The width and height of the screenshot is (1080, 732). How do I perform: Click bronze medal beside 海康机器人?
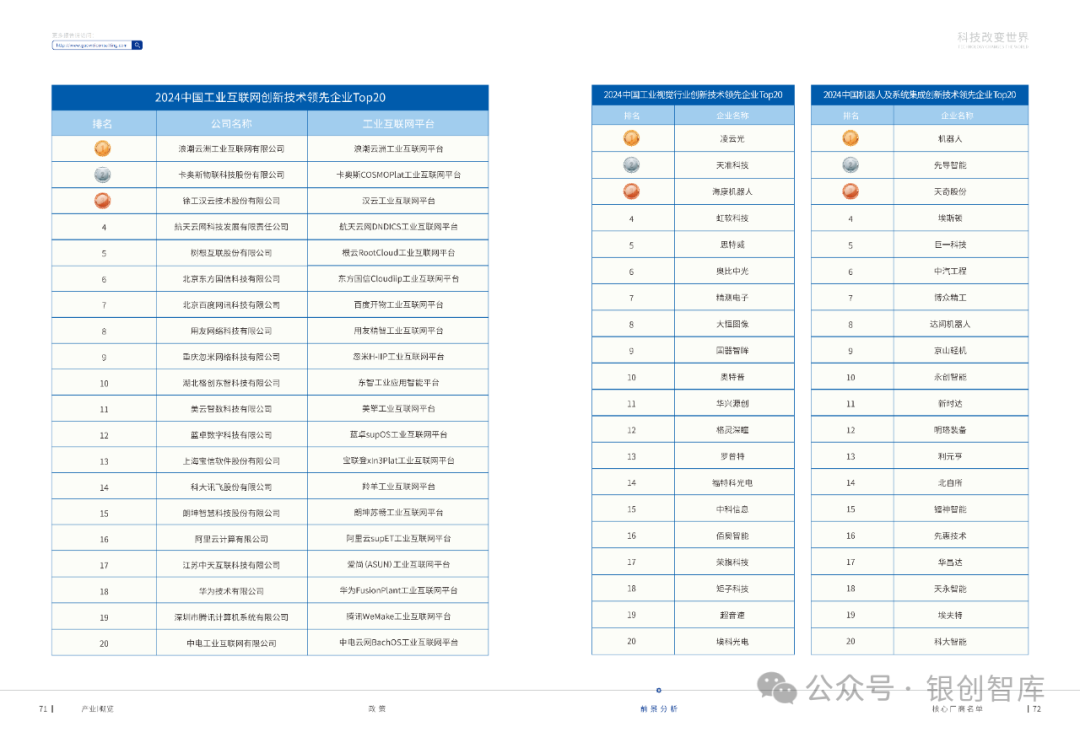click(x=632, y=191)
